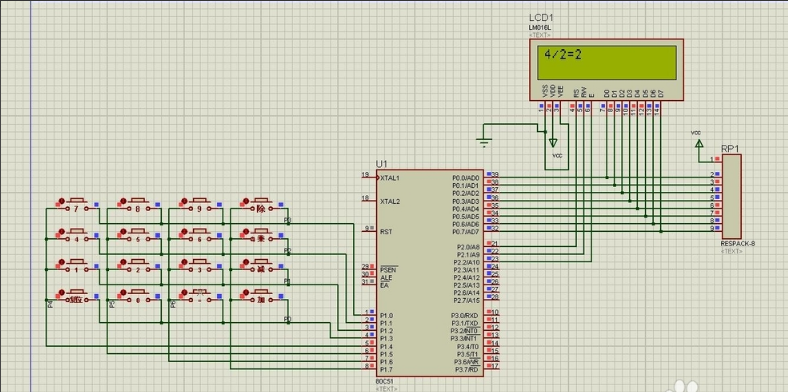Click the add key labeled 加
Viewport: 788px width, 392px height.
pos(261,296)
